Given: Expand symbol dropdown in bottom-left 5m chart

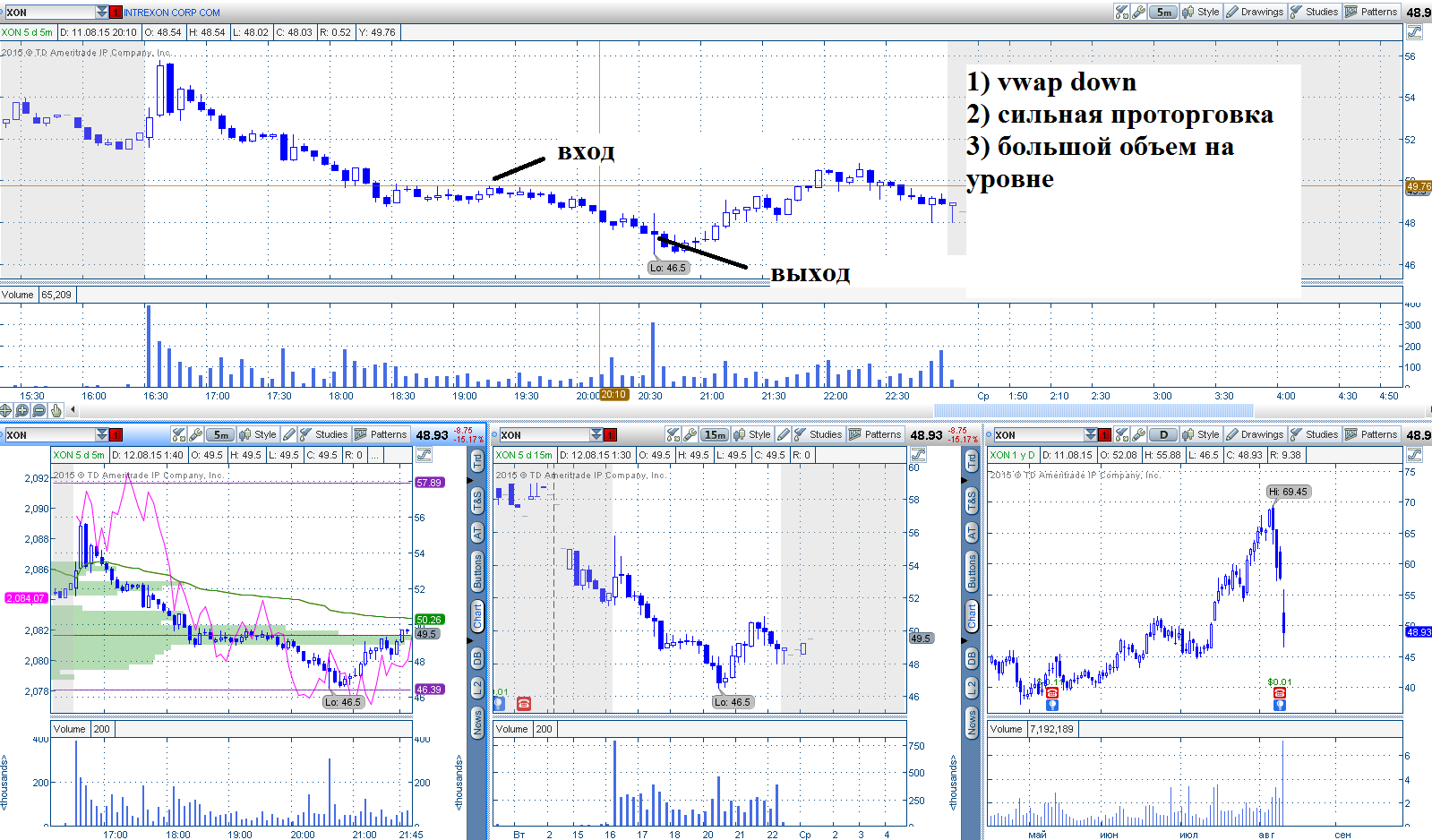Looking at the screenshot, I should 101,434.
